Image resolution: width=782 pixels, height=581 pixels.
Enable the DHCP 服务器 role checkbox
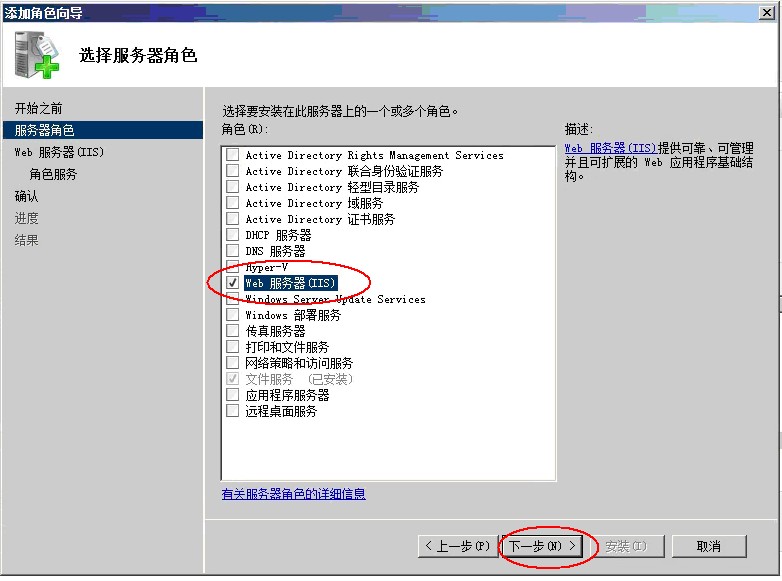point(232,234)
